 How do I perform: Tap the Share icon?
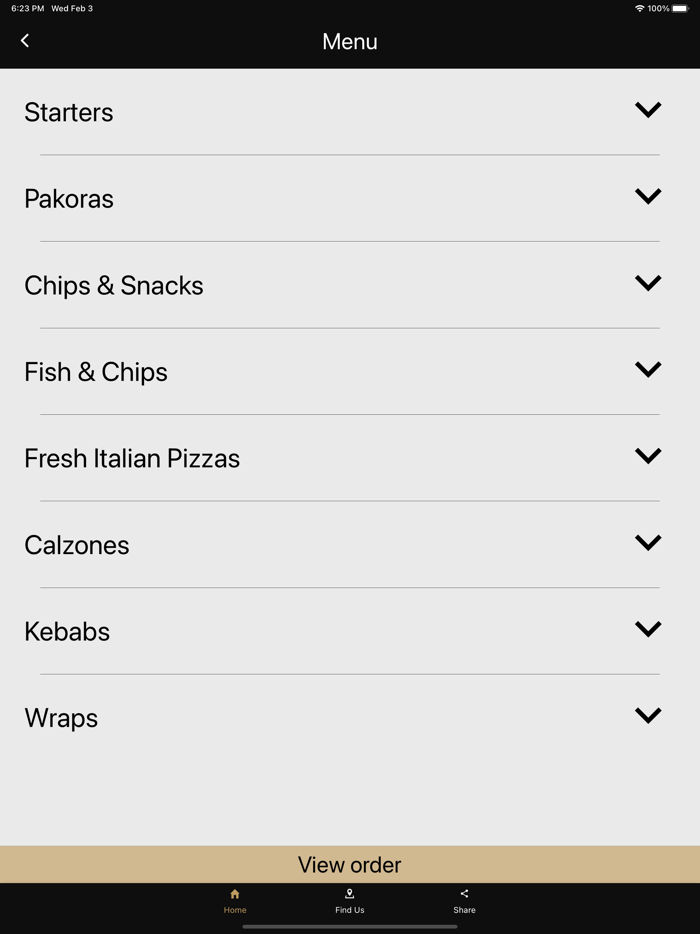coord(464,894)
